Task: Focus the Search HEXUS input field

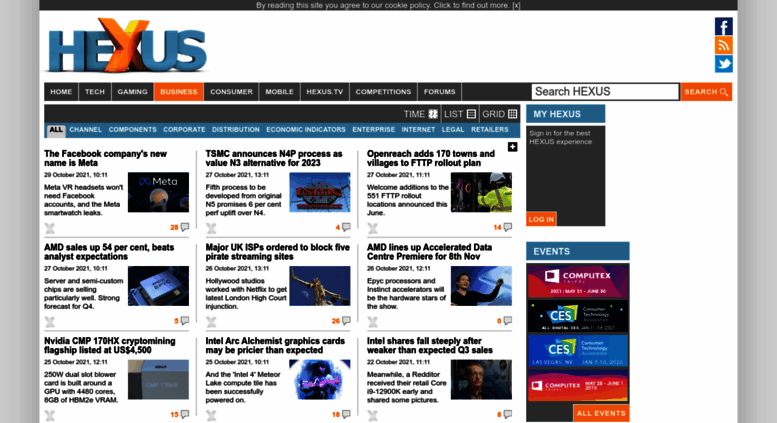Action: 605,92
